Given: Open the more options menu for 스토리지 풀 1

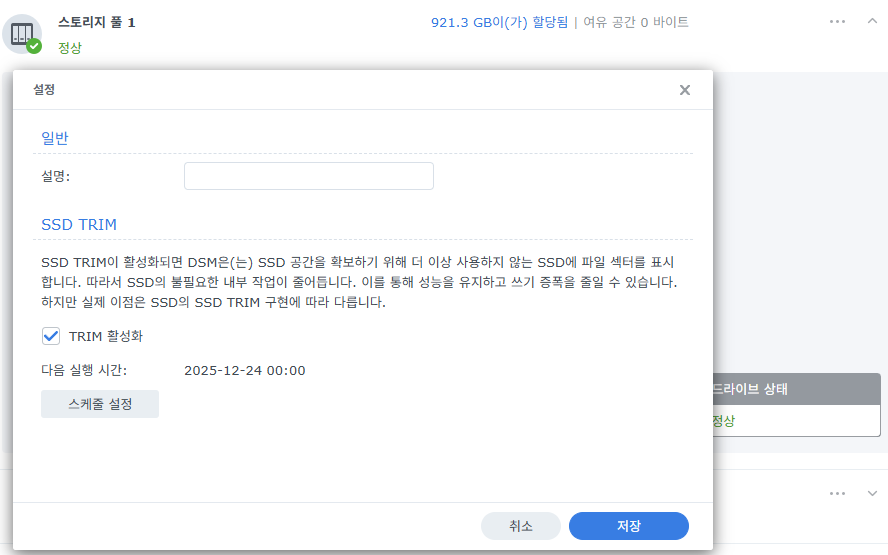Looking at the screenshot, I should coord(837,22).
